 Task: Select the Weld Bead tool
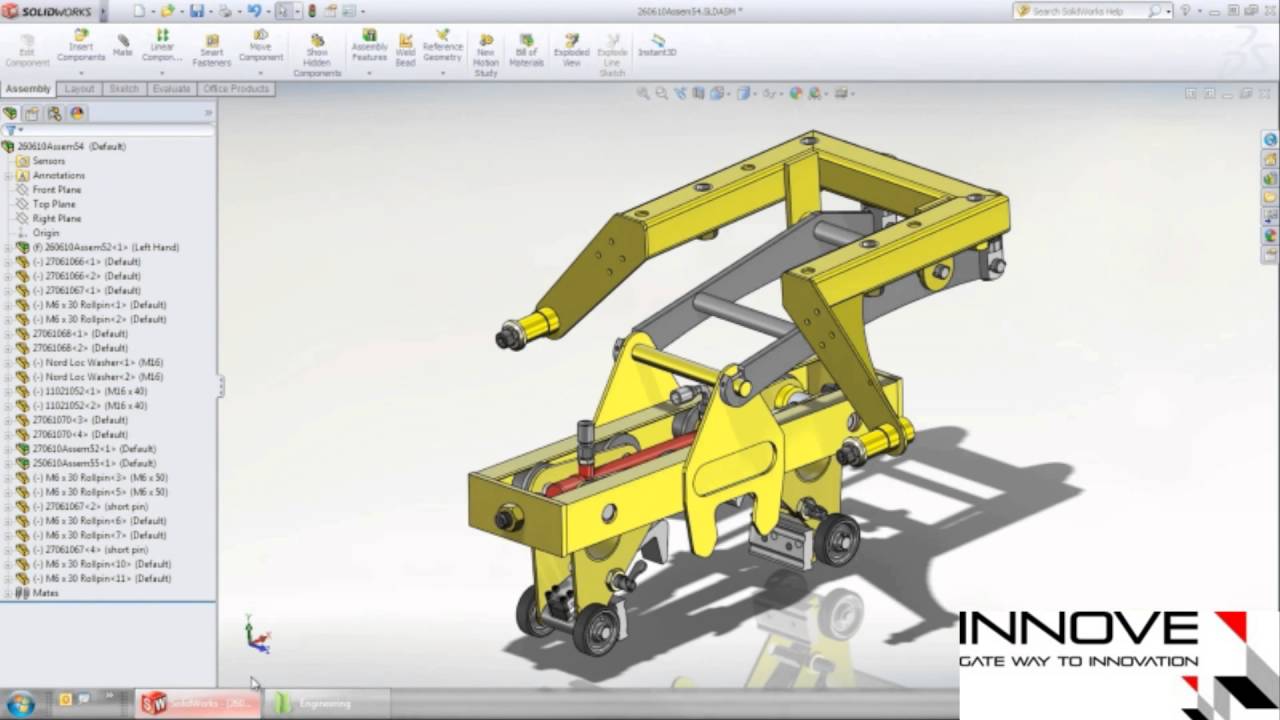(x=405, y=50)
